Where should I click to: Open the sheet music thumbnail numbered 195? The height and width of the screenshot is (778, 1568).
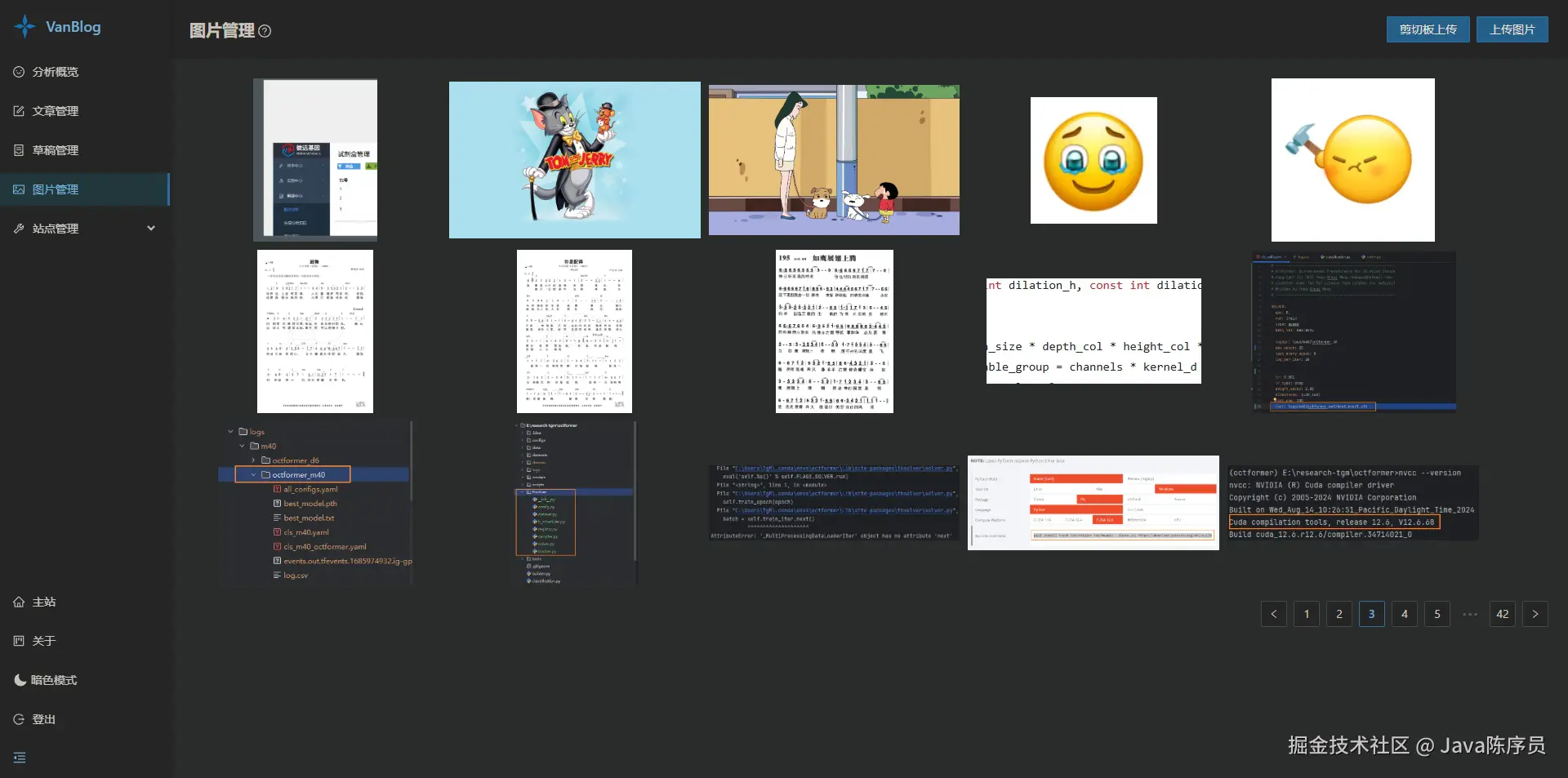[834, 331]
